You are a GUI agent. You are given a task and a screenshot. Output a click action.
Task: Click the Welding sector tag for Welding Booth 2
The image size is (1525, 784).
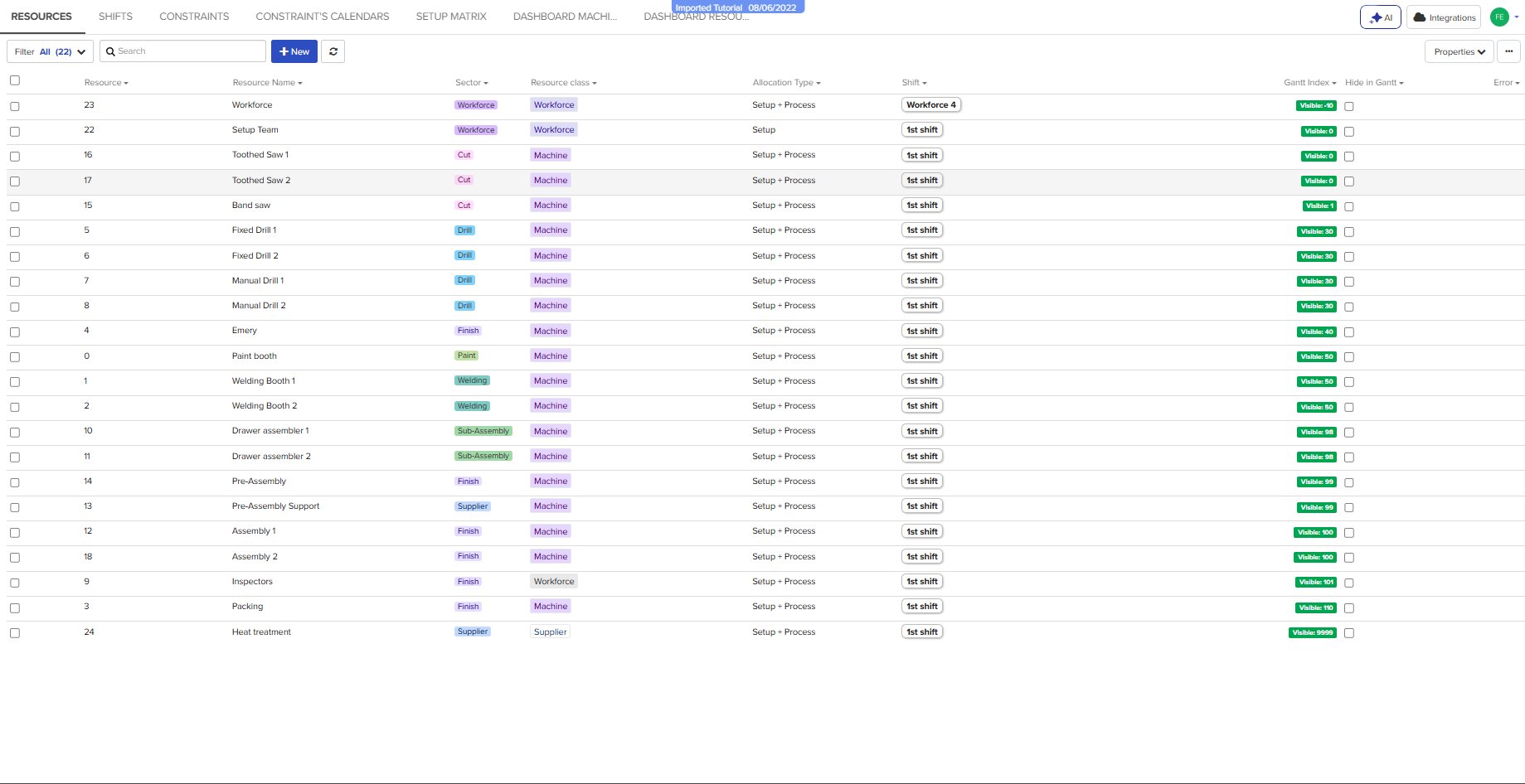click(472, 406)
